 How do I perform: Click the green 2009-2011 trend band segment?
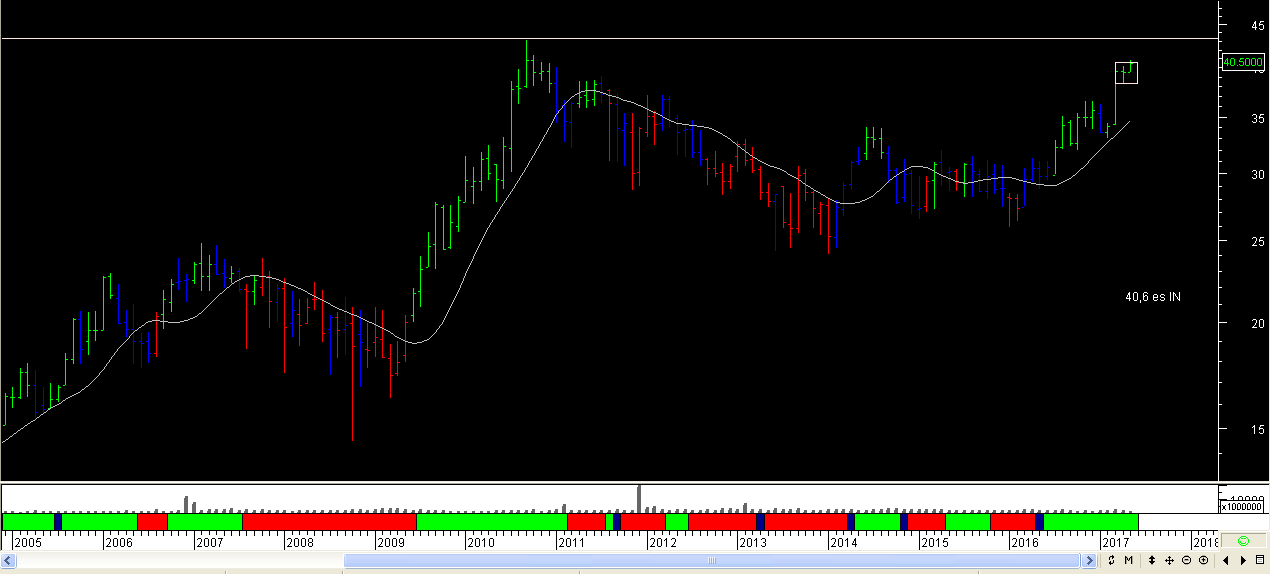tap(491, 521)
